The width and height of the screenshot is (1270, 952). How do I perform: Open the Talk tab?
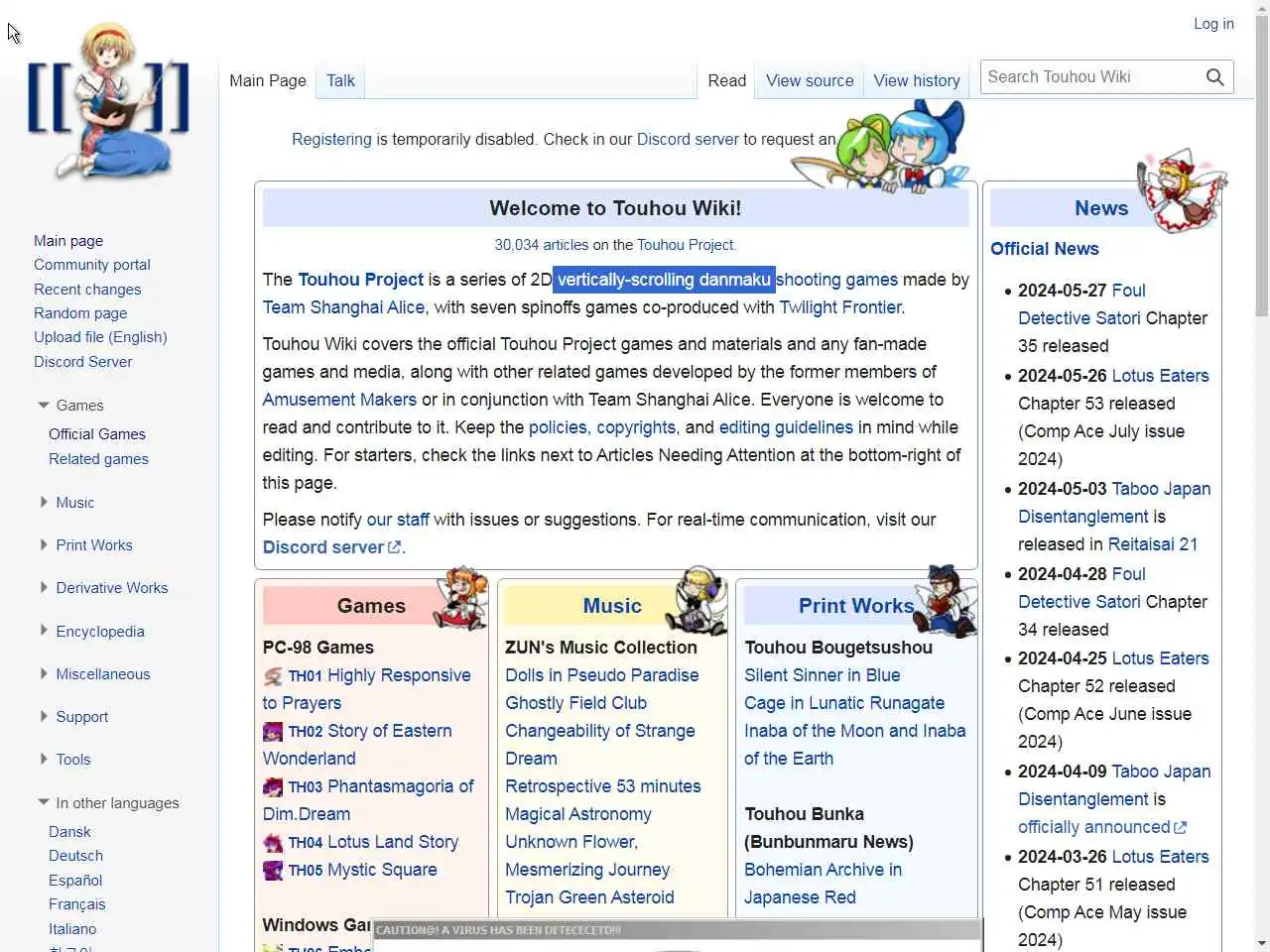click(x=340, y=80)
